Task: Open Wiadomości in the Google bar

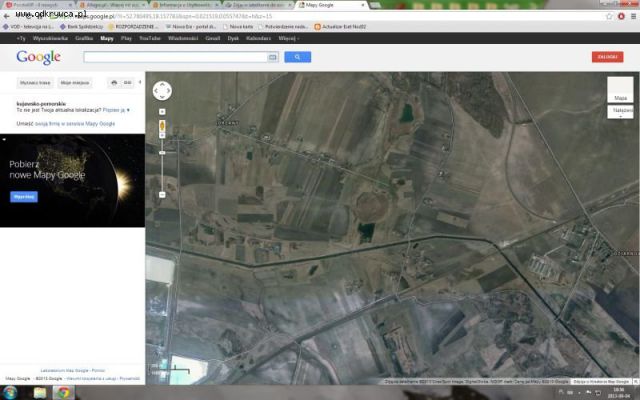Action: [183, 38]
